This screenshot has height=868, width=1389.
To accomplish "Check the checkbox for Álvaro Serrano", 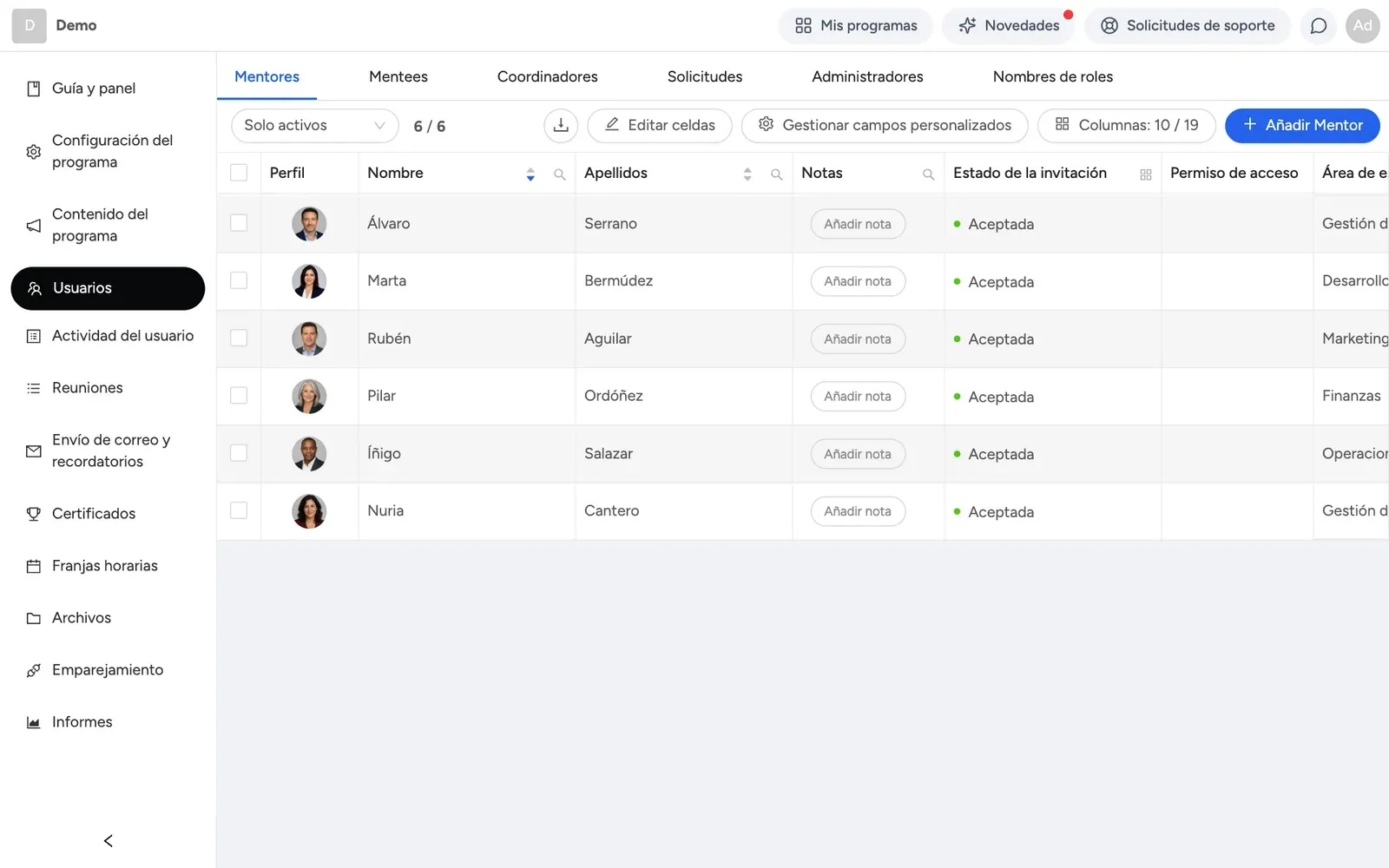I will 239,223.
